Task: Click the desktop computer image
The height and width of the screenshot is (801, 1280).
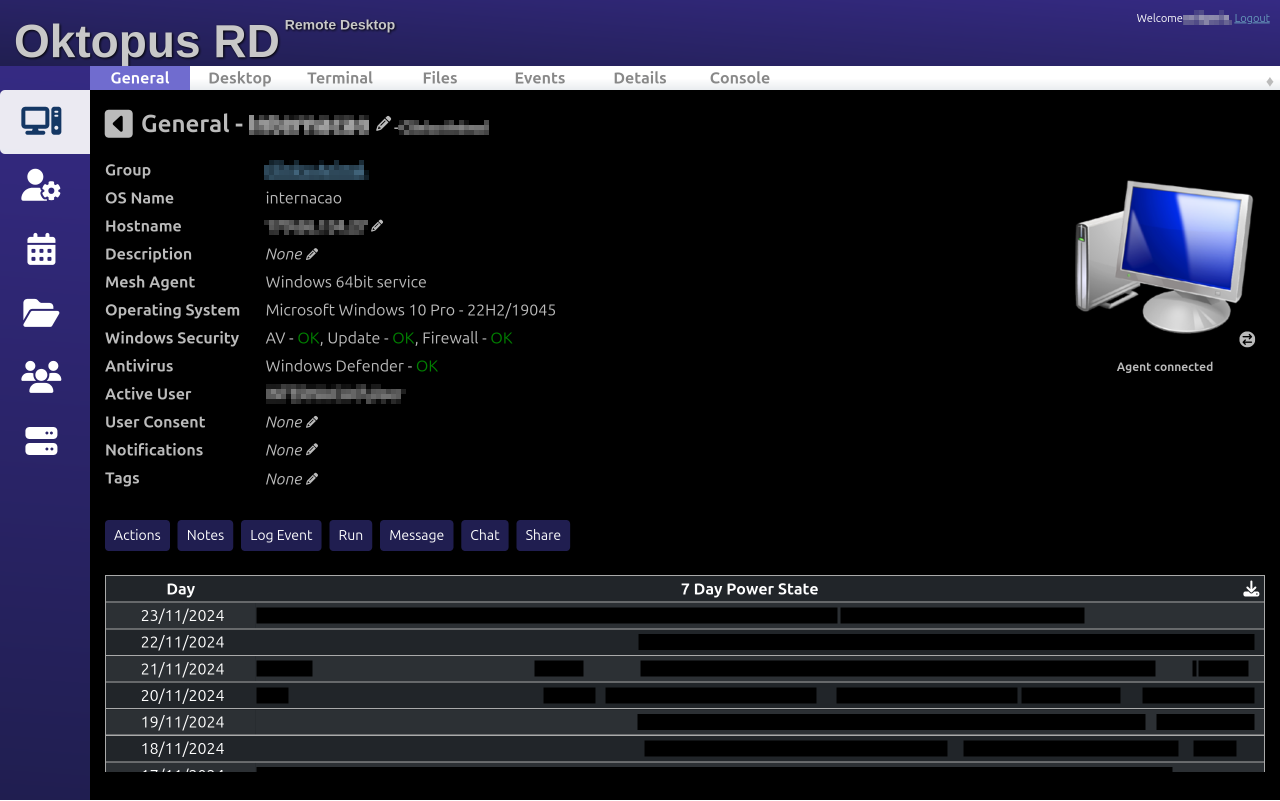Action: point(1164,257)
